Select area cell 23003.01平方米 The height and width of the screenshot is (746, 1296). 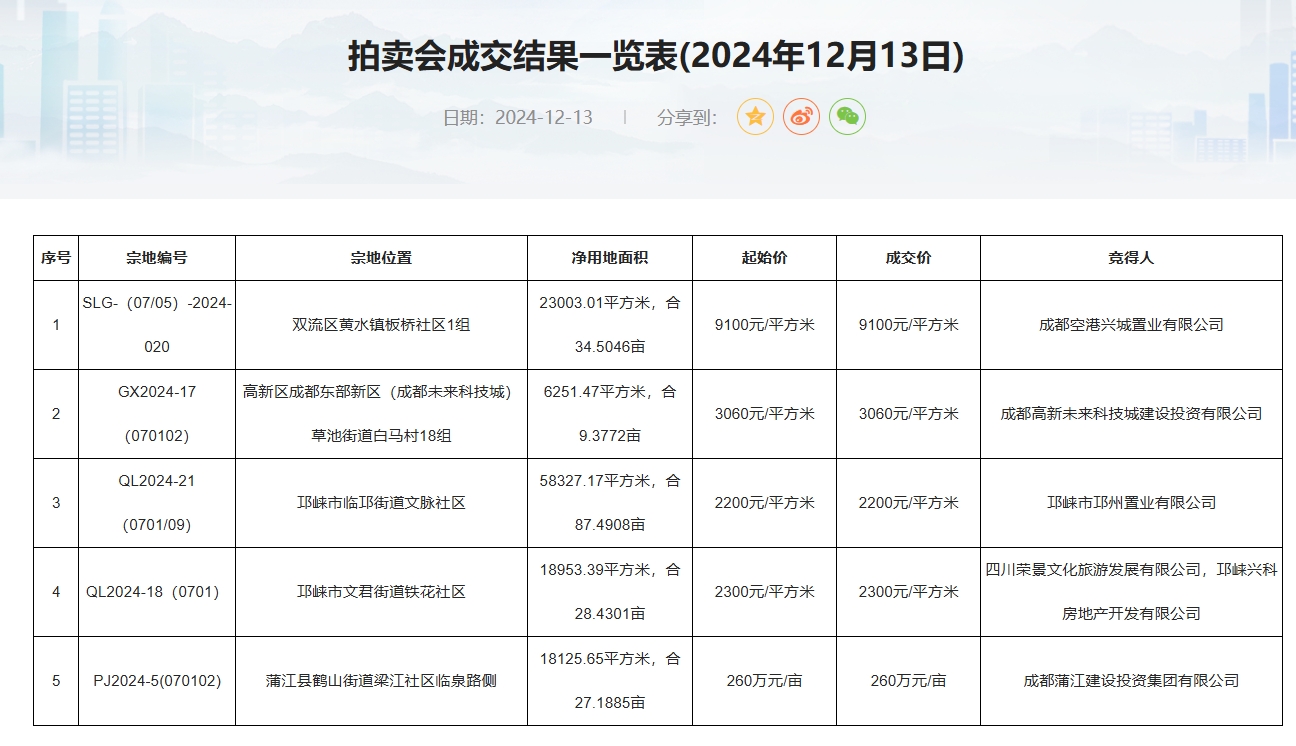pos(610,325)
